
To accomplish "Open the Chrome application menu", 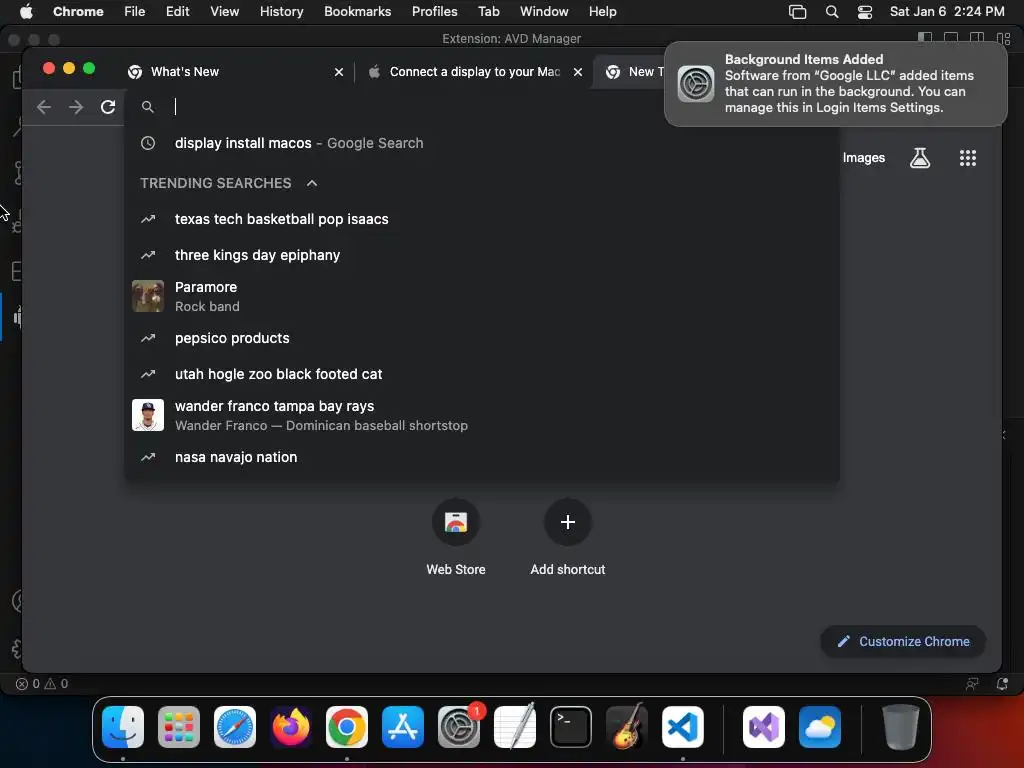I will [78, 12].
